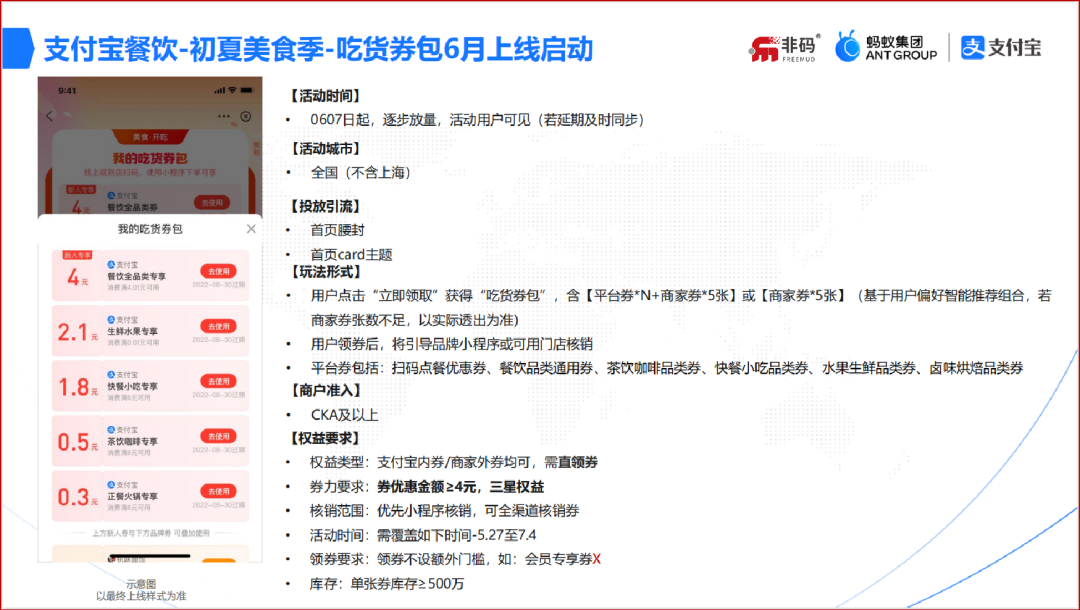1080x610 pixels.
Task: Tap the circled close icon beside three dots
Action: 246,116
